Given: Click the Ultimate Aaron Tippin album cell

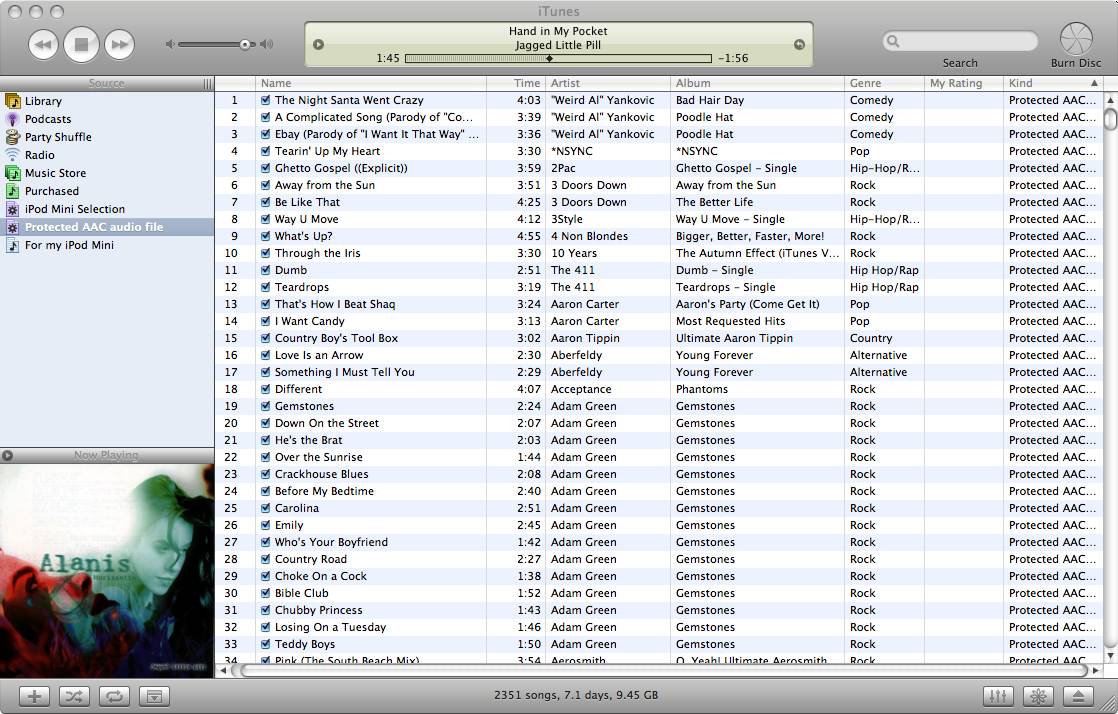Looking at the screenshot, I should (734, 338).
